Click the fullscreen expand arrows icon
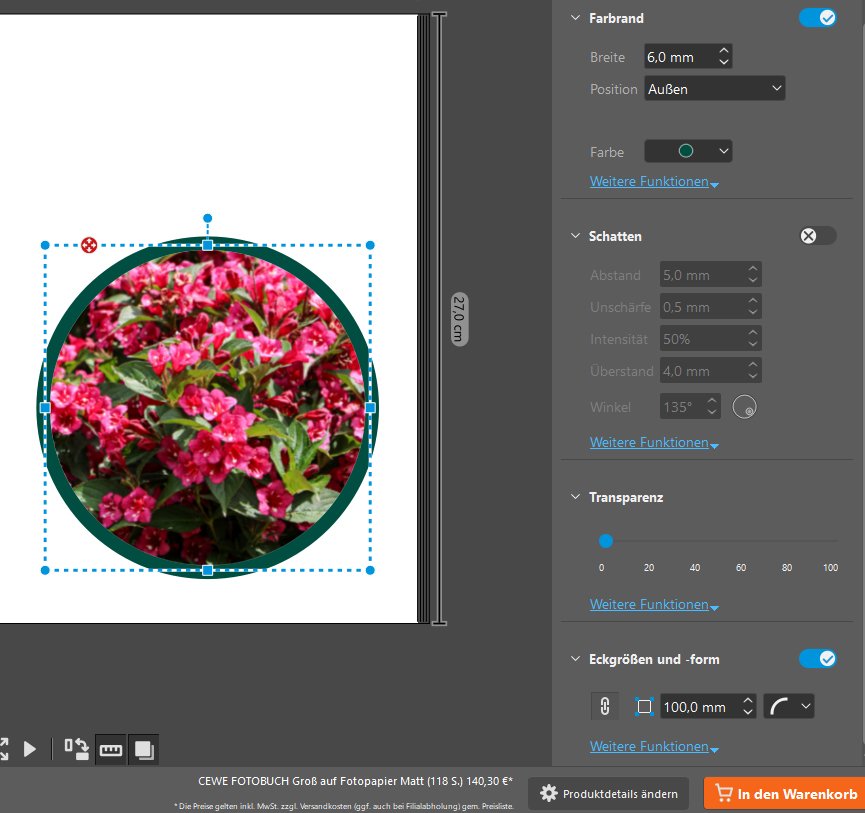865x813 pixels. tap(3, 748)
